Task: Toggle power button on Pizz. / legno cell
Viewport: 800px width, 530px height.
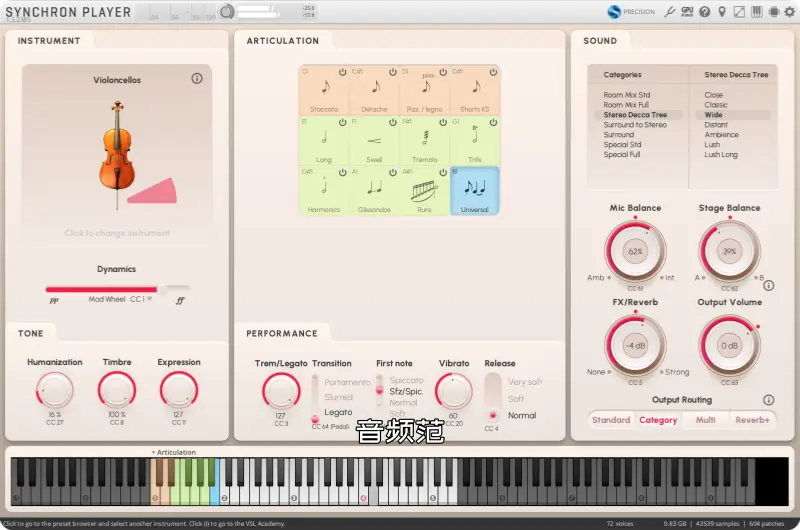Action: 443,72
